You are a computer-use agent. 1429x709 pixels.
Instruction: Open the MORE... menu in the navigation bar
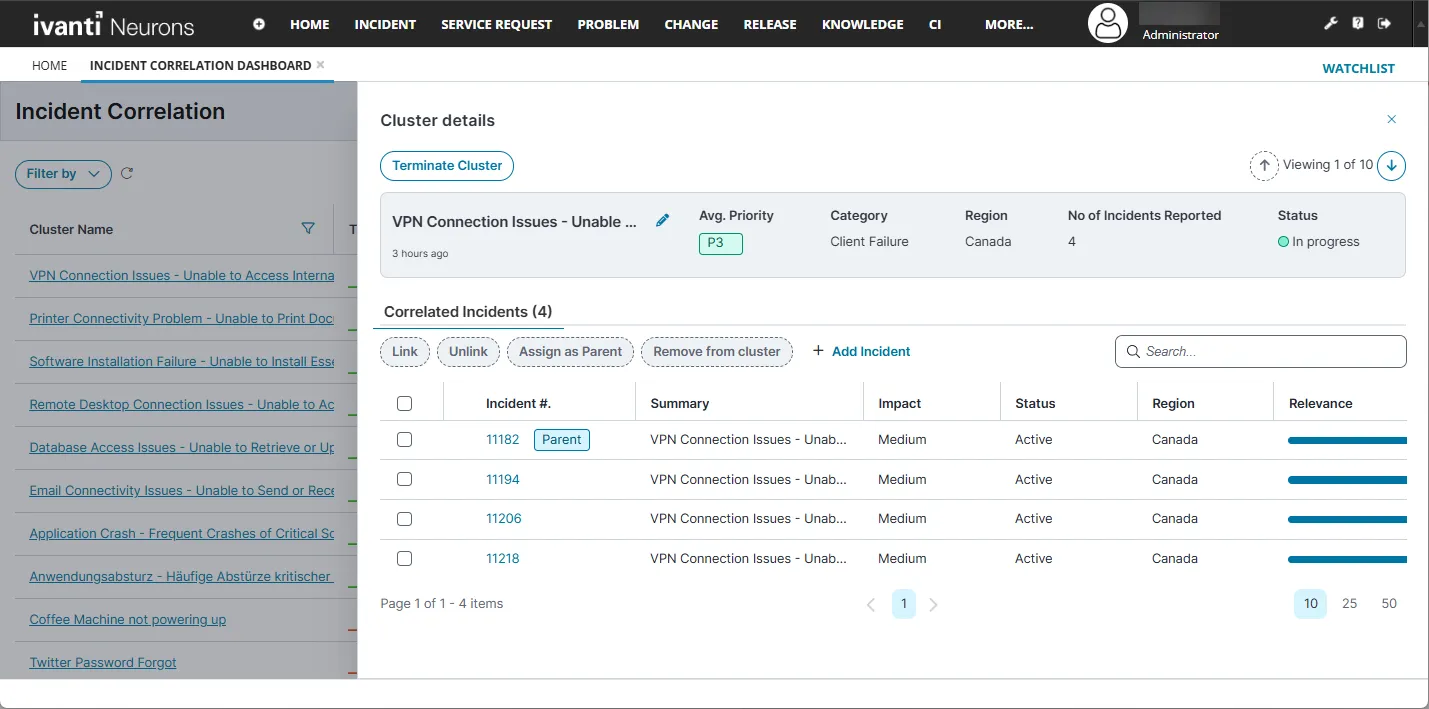1009,24
